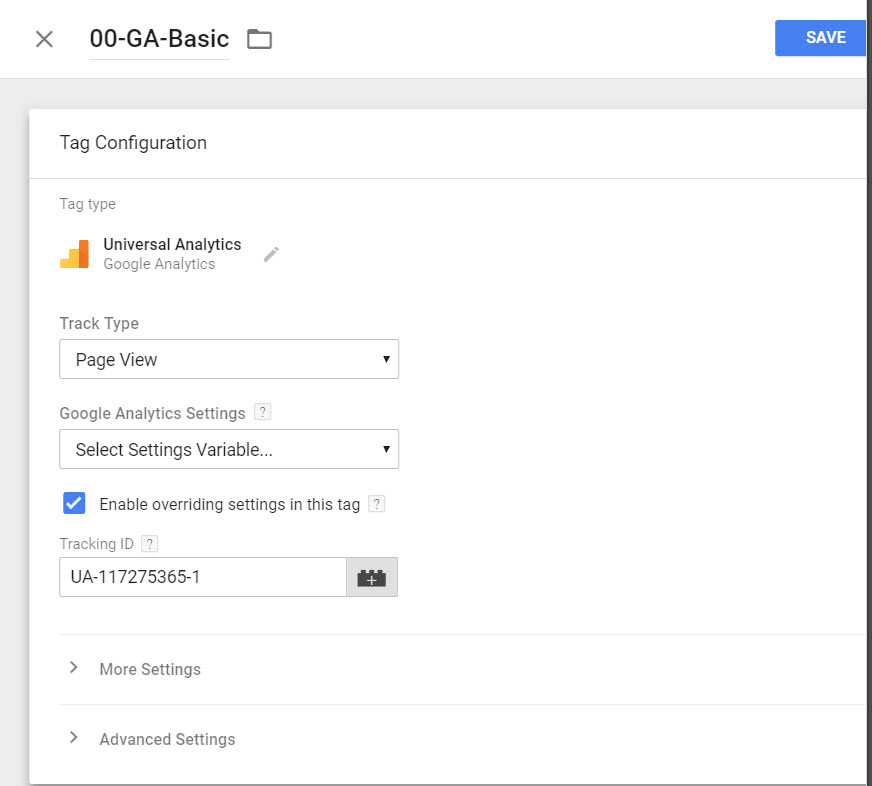Screen dimensions: 872x786
Task: Click the chevron beside Advanced Settings
Action: pos(73,738)
